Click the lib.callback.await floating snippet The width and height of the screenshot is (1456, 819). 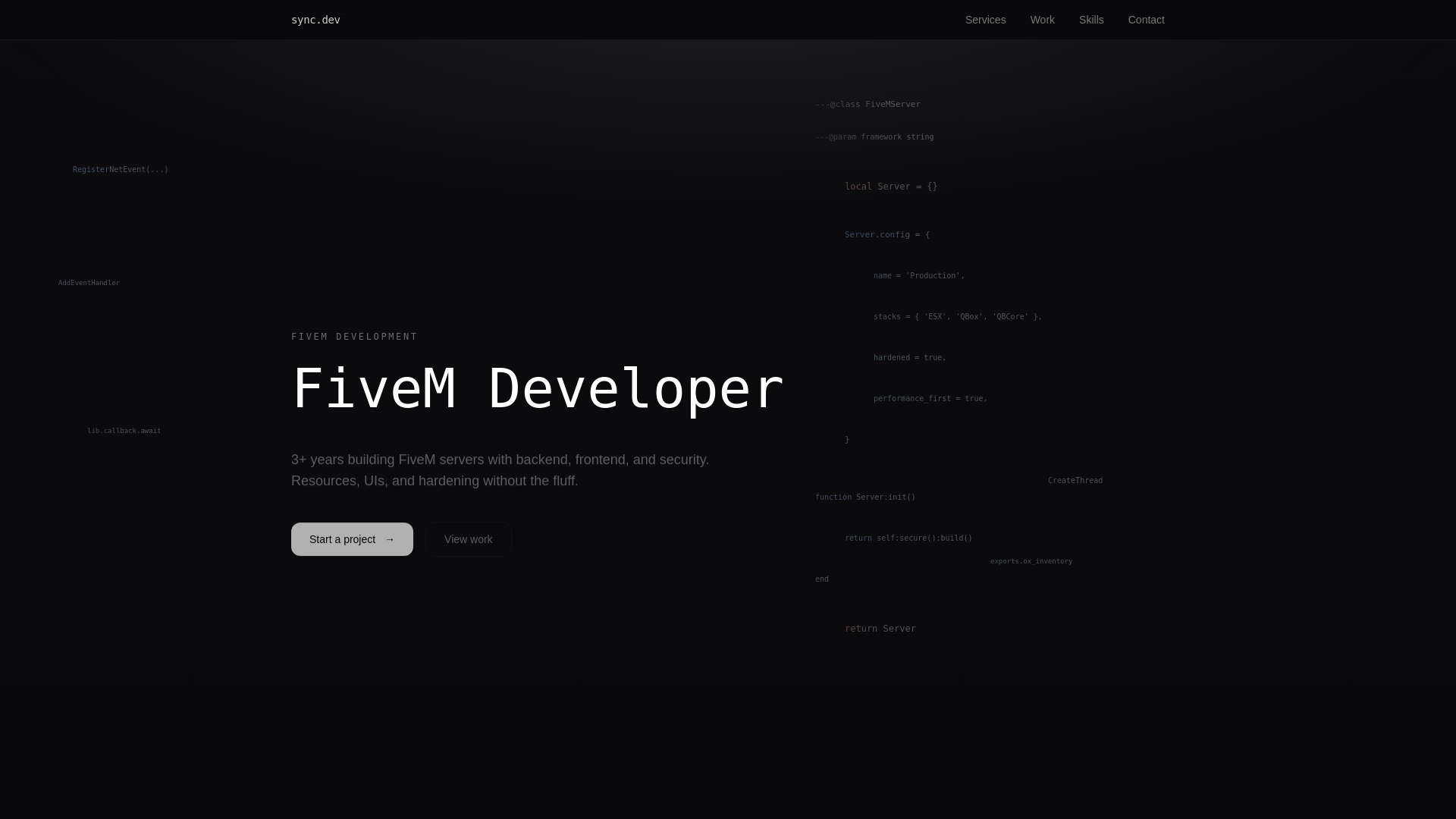coord(124,431)
